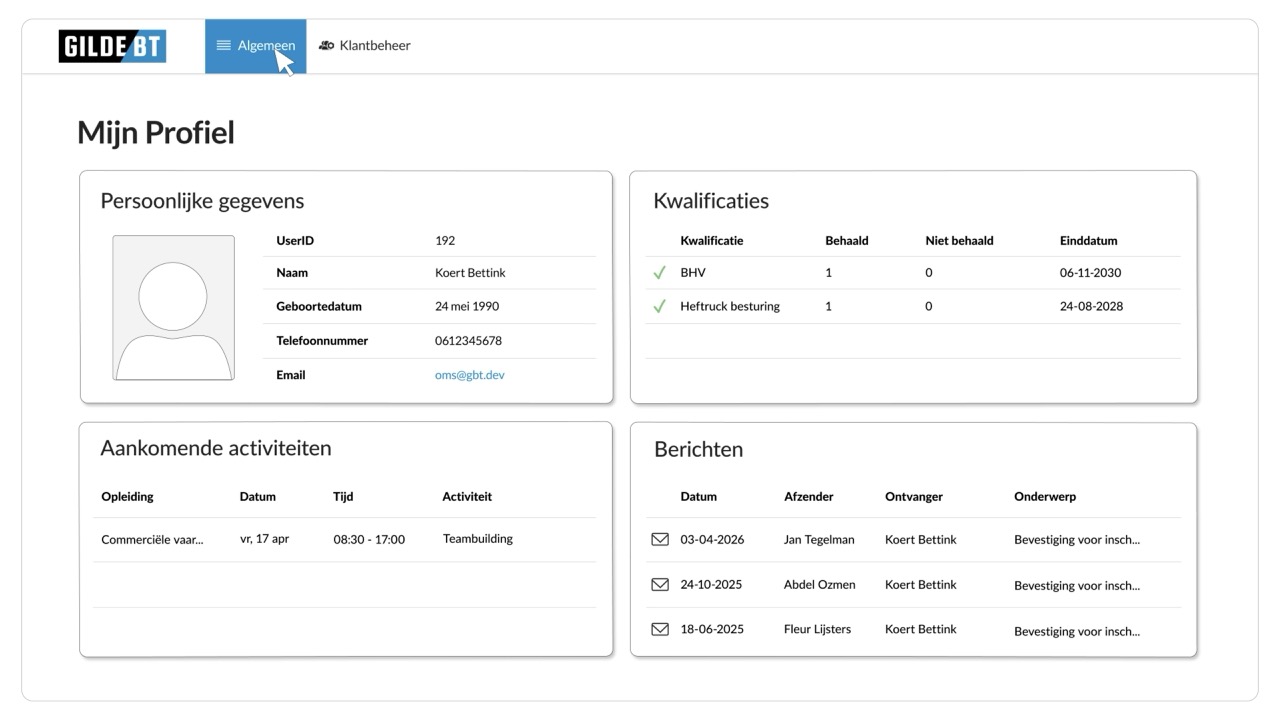Select the Heftruck besturing qualification name
Image resolution: width=1280 pixels, height=720 pixels.
[730, 307]
